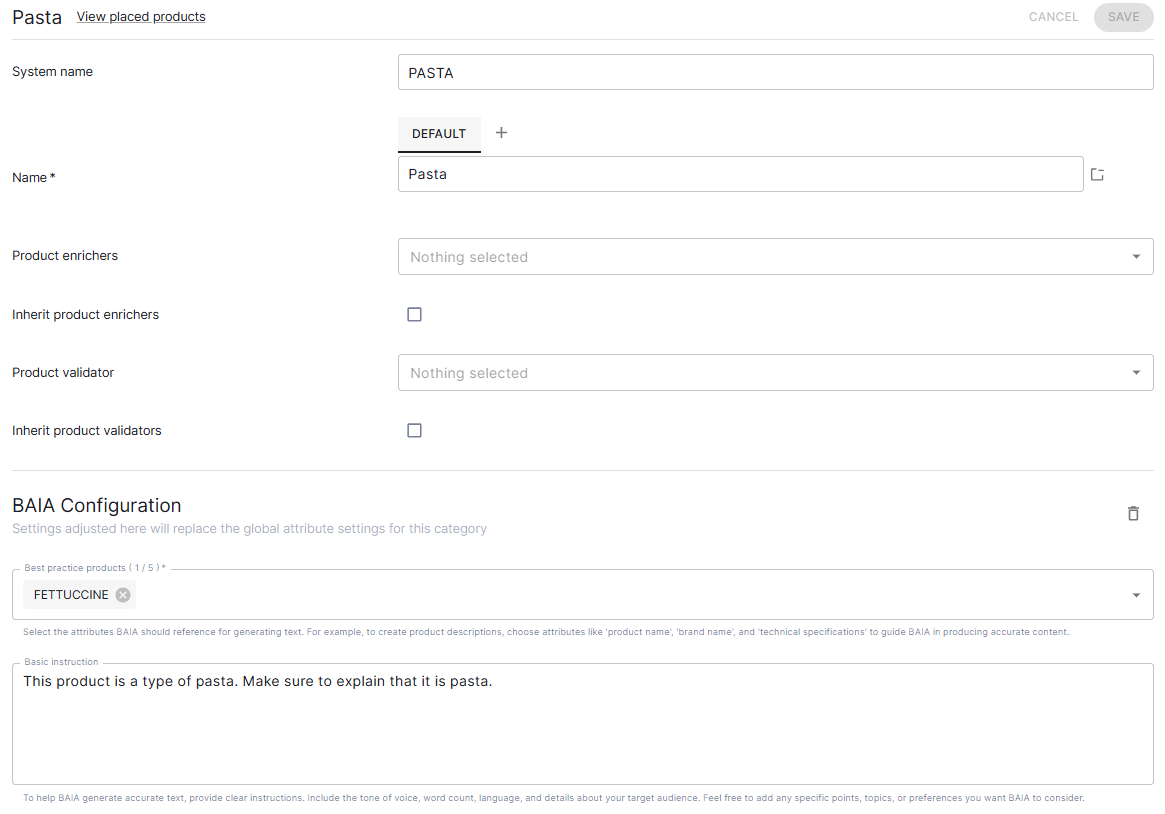
Task: Open the View placed products link
Action: pos(141,17)
